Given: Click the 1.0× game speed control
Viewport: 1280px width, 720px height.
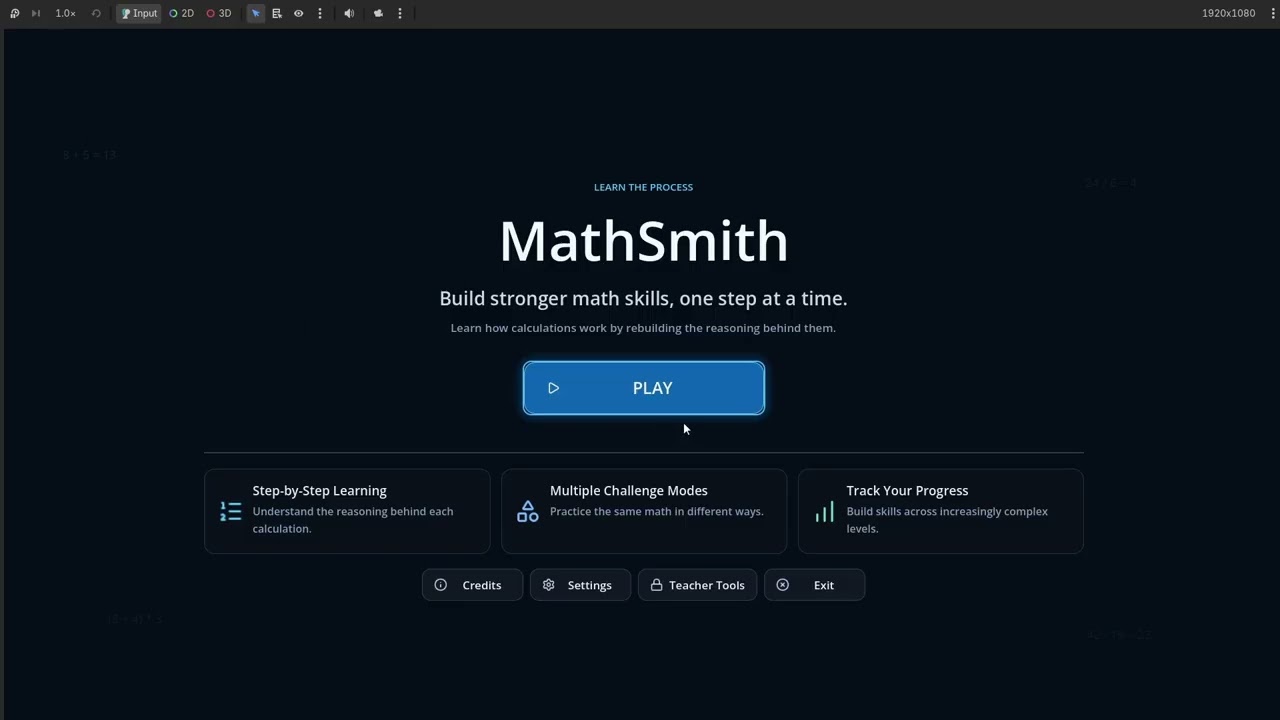Looking at the screenshot, I should 65,13.
